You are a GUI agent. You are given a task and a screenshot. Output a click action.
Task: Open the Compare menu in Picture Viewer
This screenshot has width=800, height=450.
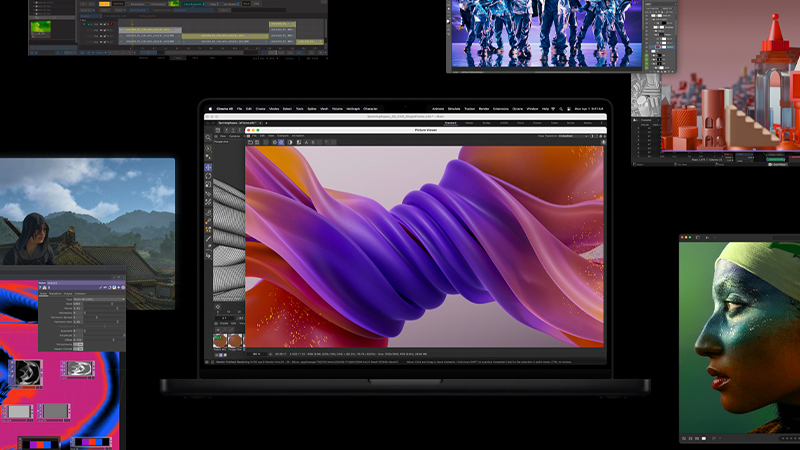click(283, 136)
